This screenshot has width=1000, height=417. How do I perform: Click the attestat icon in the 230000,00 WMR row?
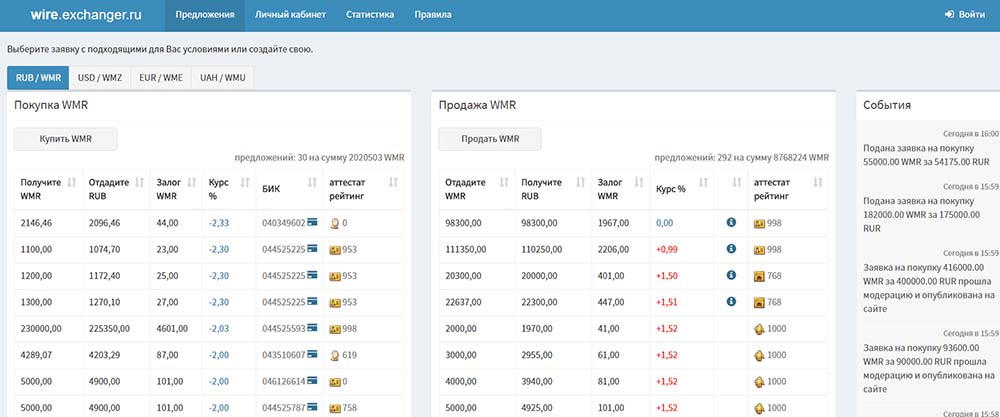tap(334, 329)
